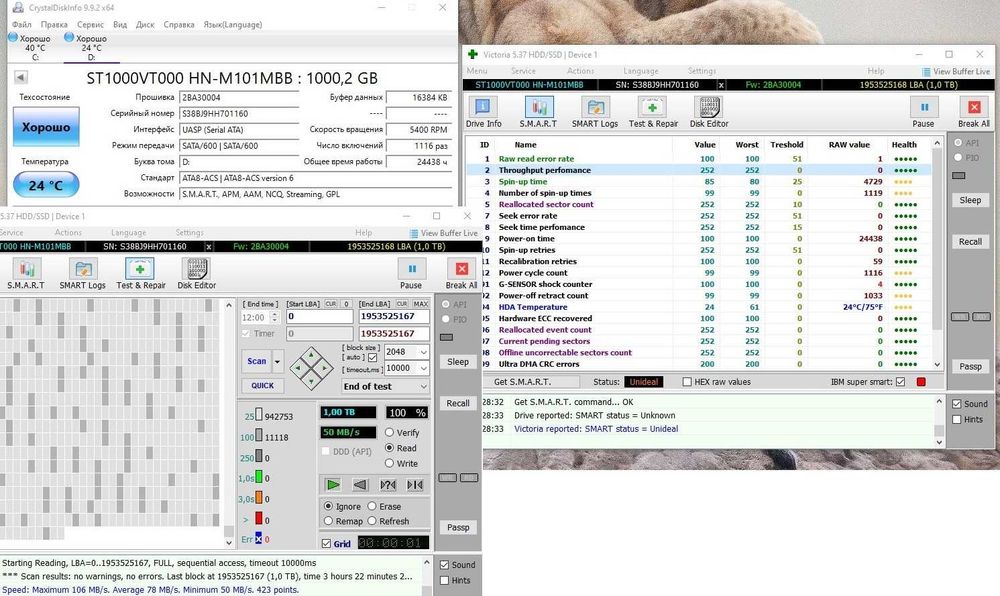Select Write radio button
This screenshot has width=1000, height=596.
click(389, 463)
